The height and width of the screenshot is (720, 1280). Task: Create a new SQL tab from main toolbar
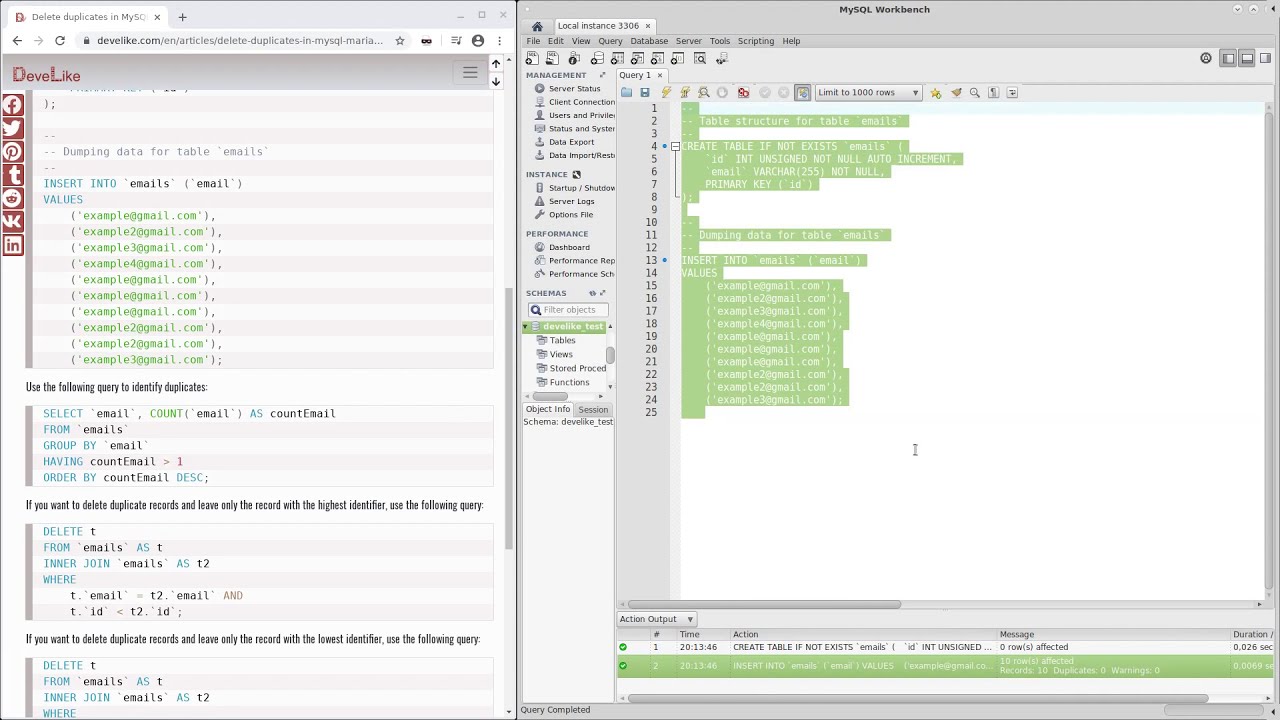click(x=532, y=59)
